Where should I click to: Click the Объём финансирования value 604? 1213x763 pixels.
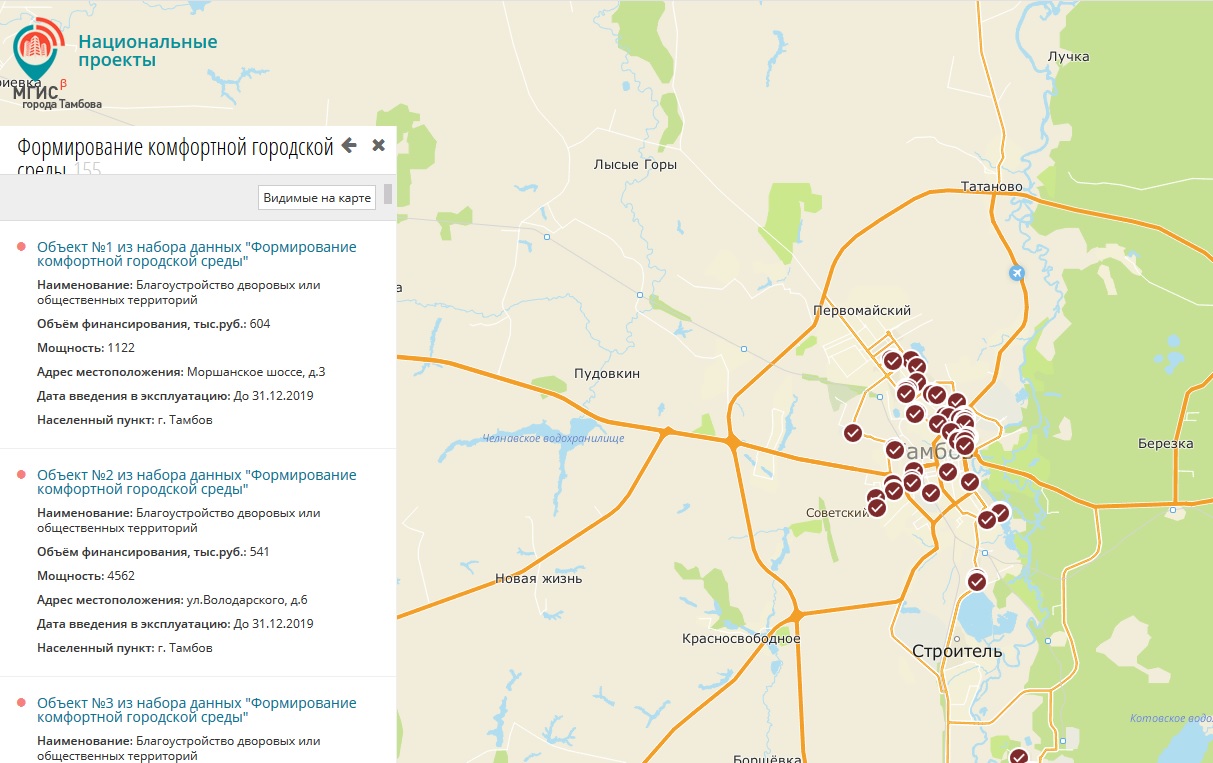coord(260,324)
